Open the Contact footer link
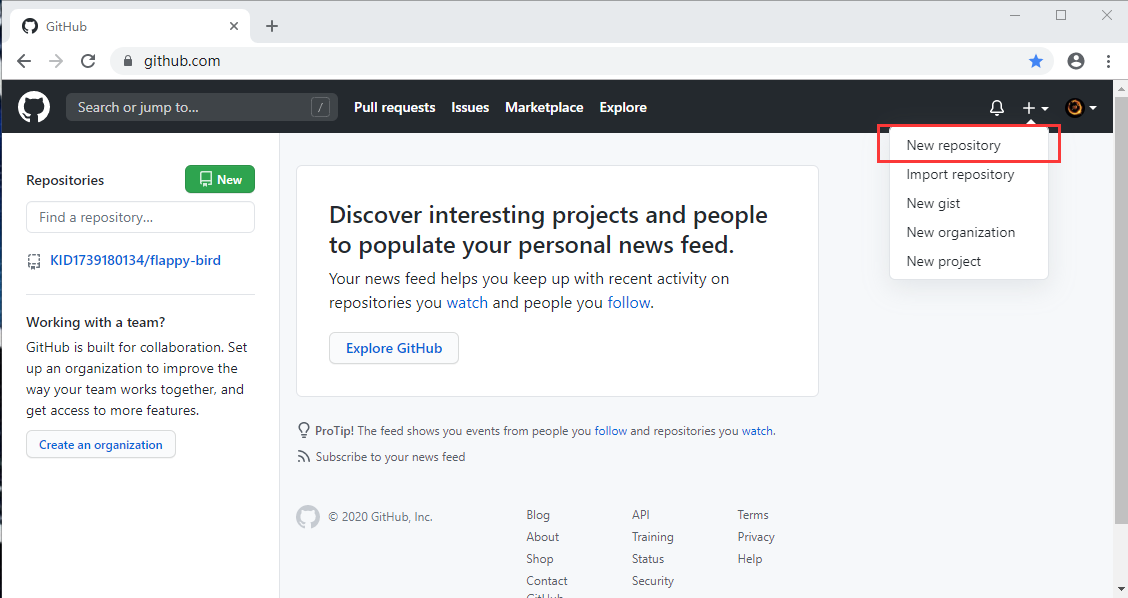 [547, 581]
